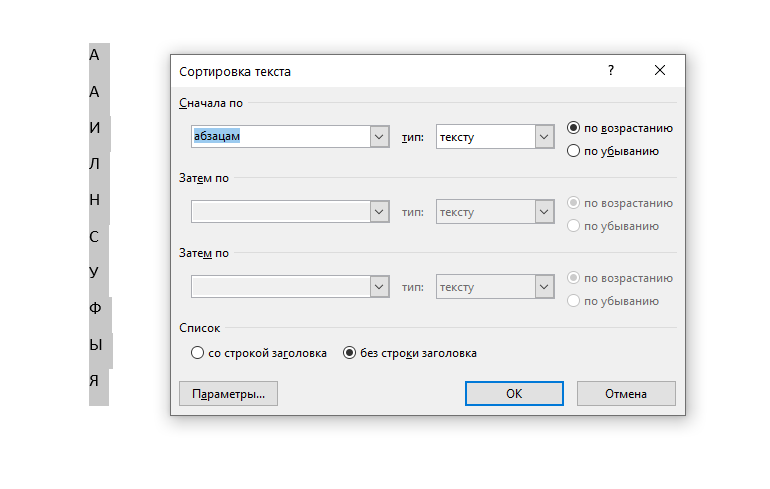Viewport: 770px width, 489px height.
Task: Click the letter Я in the document list
Action: click(95, 380)
